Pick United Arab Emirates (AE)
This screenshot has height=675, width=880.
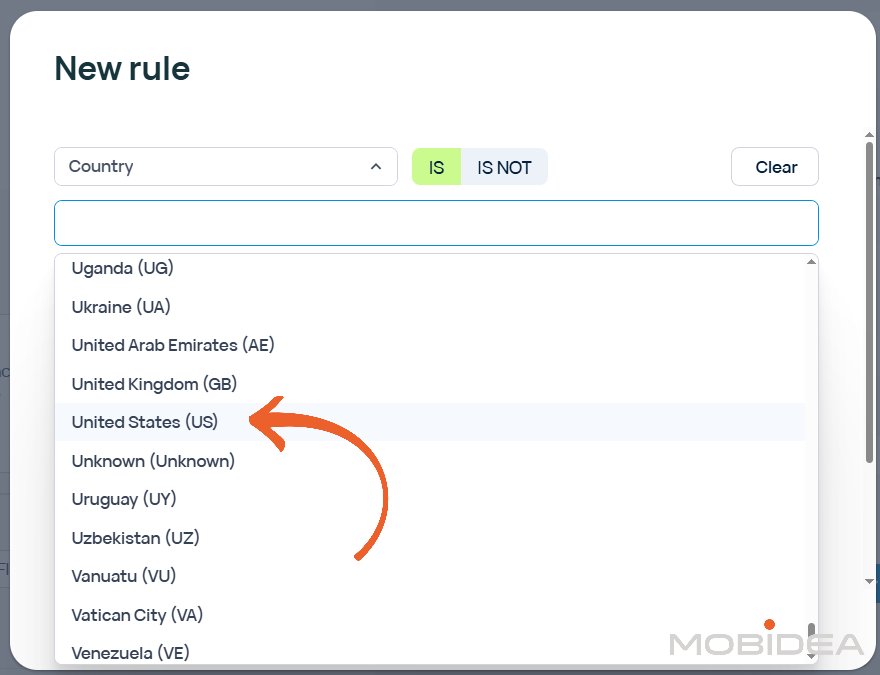pos(173,345)
